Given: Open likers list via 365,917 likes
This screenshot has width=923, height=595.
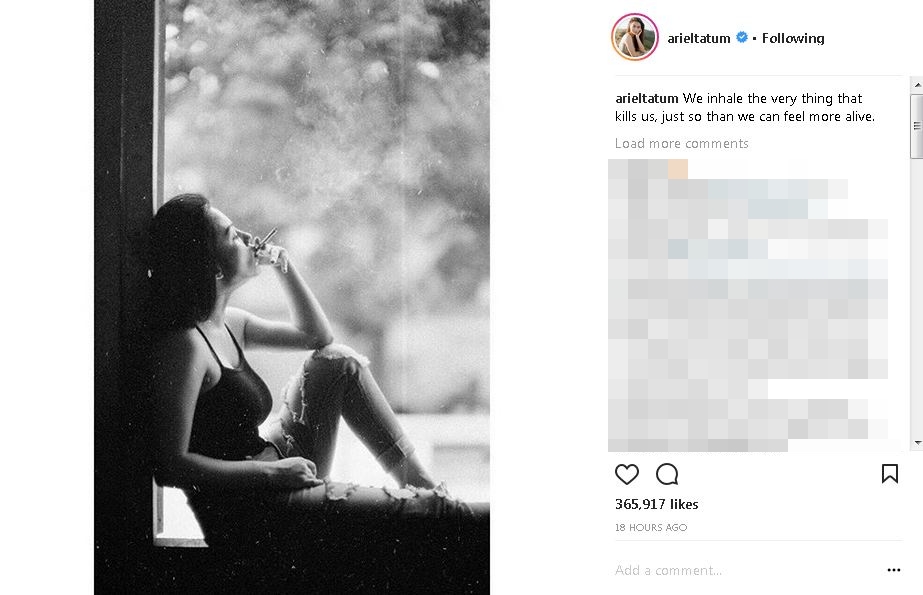Looking at the screenshot, I should coord(656,504).
